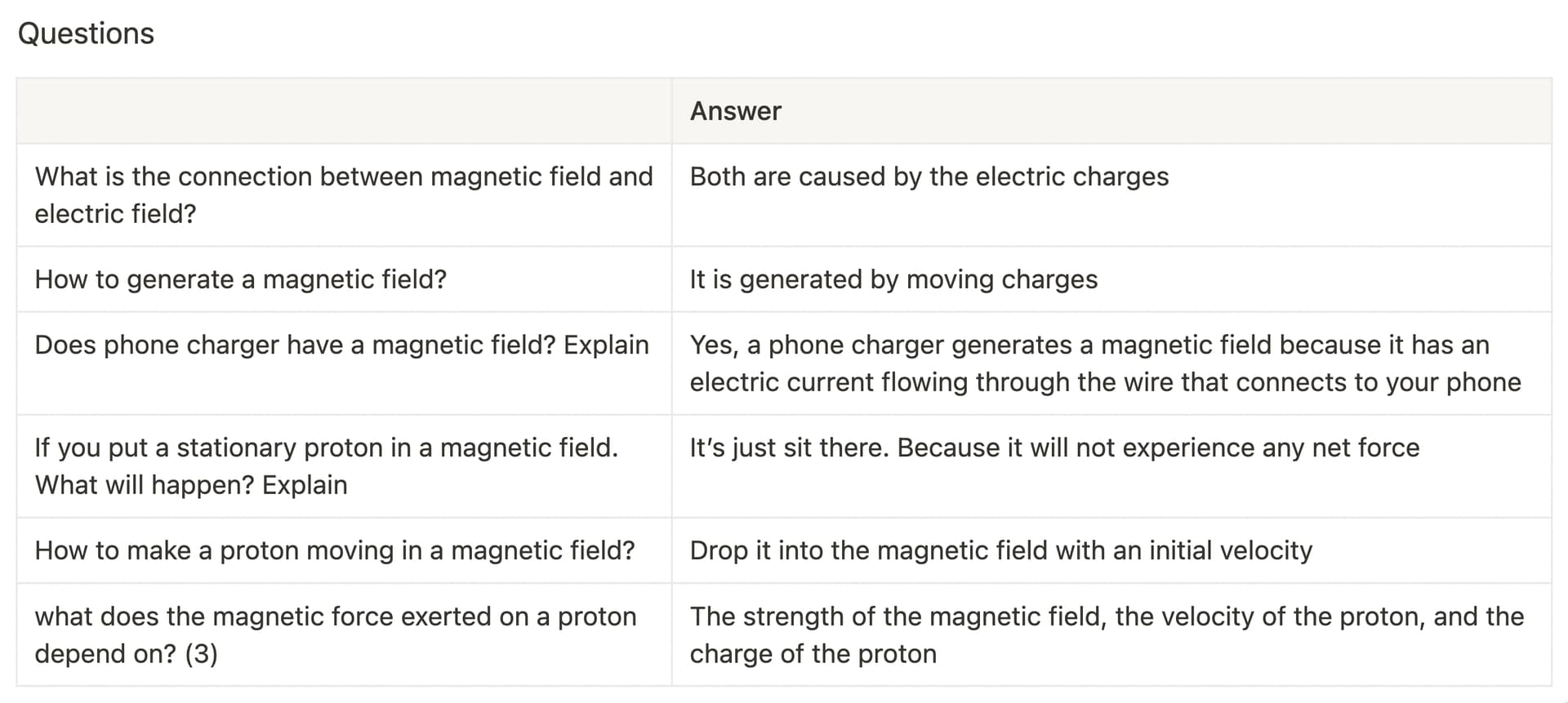Select 'How to generate a magnetic field?' cell

coord(344,279)
